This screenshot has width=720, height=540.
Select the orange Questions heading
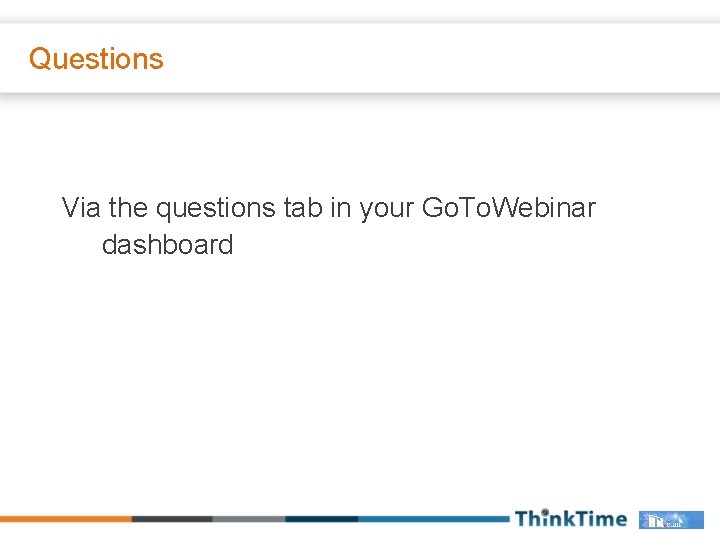click(96, 59)
